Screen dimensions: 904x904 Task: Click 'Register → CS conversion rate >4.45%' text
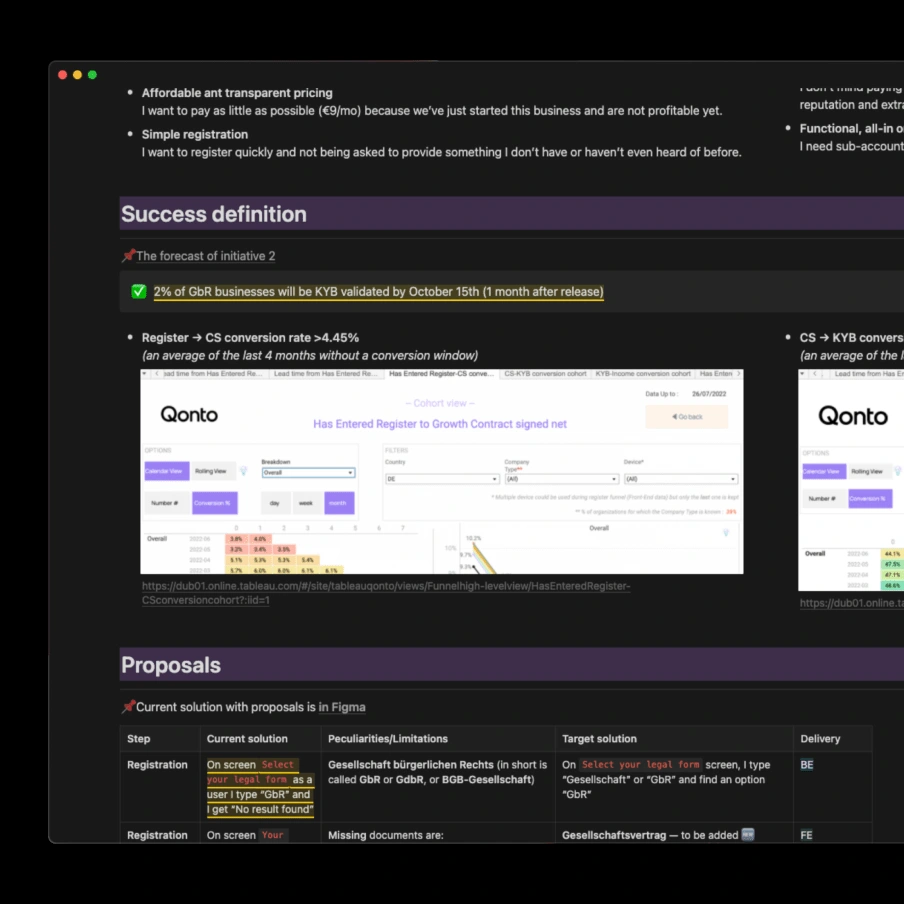point(250,338)
